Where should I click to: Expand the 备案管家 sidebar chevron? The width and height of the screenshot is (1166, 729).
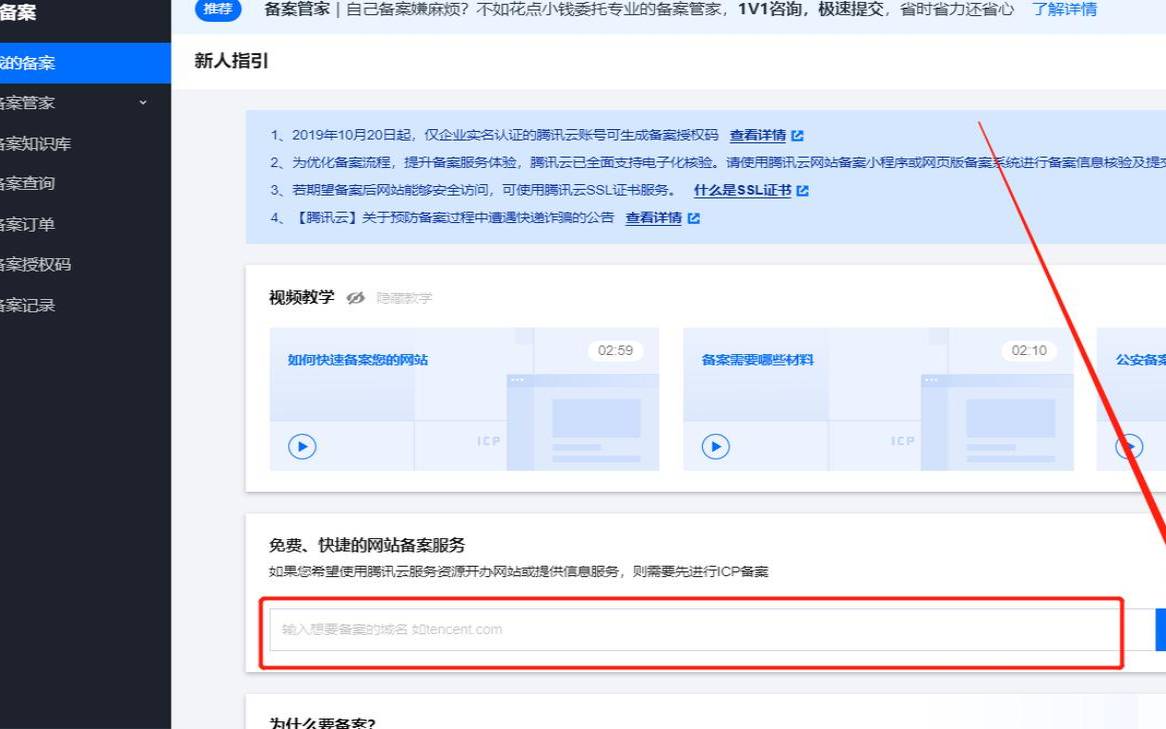[144, 103]
